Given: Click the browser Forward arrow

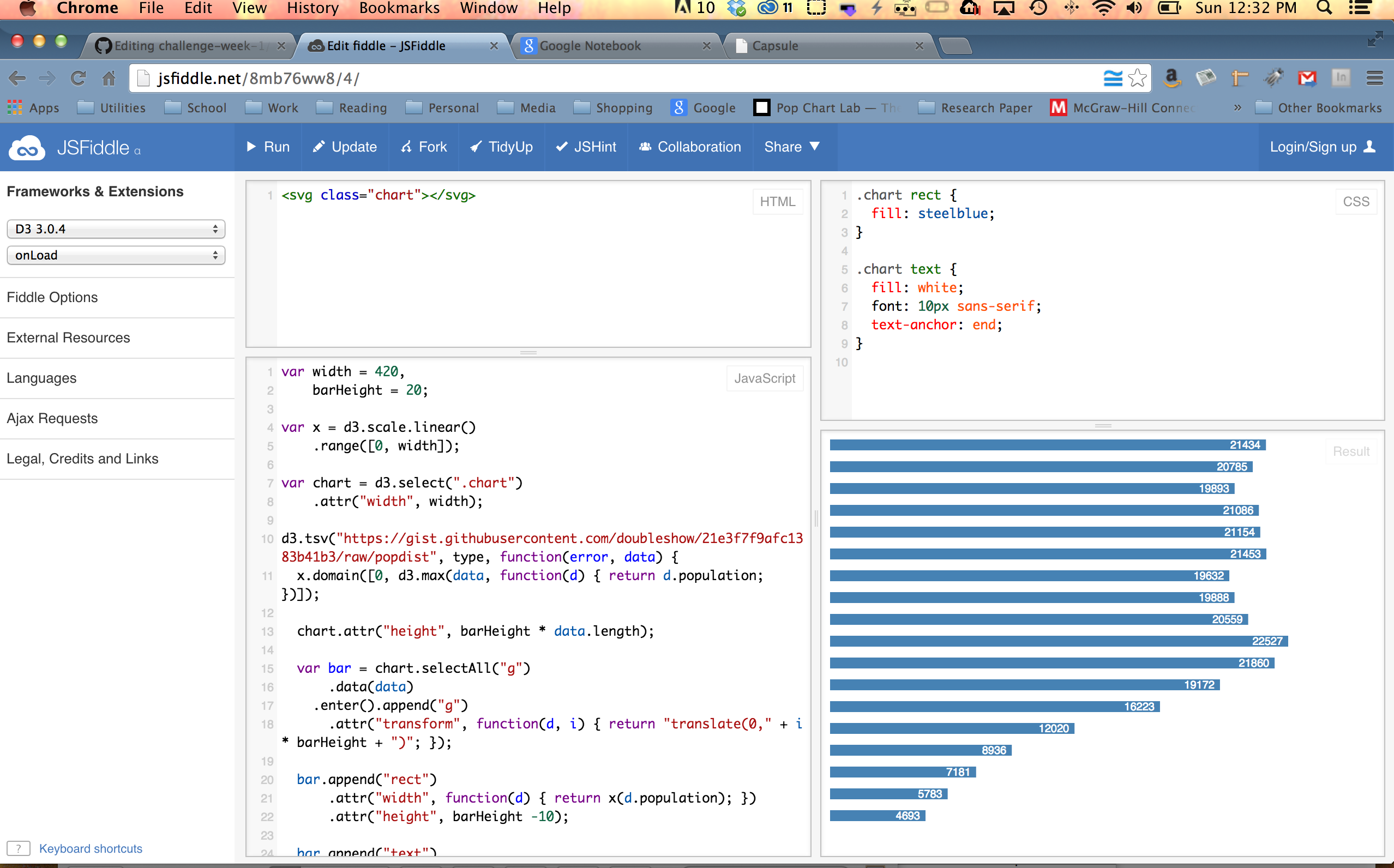Looking at the screenshot, I should [47, 78].
